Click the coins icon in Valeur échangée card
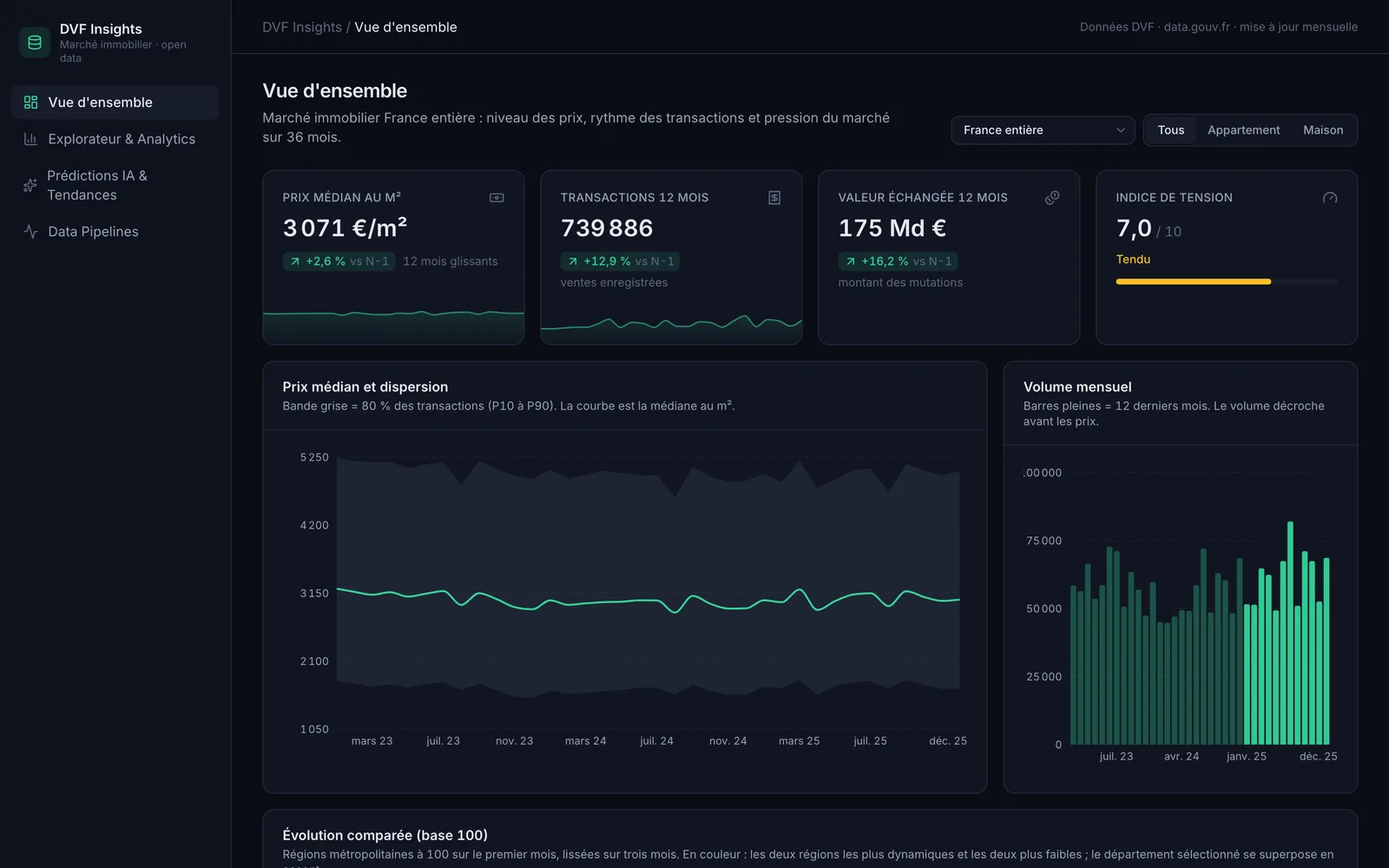The height and width of the screenshot is (868, 1389). click(x=1052, y=198)
